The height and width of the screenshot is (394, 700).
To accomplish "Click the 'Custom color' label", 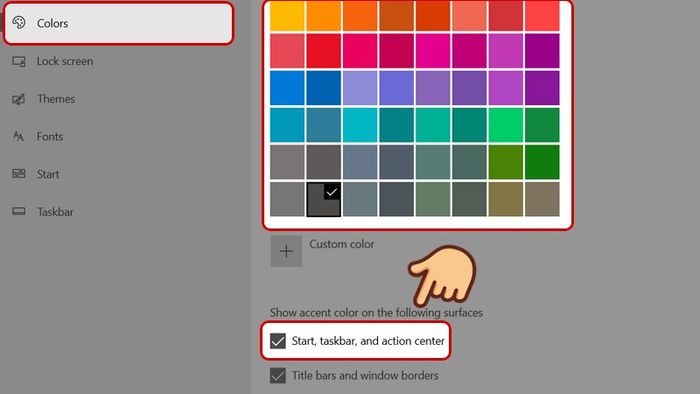I will [x=342, y=244].
